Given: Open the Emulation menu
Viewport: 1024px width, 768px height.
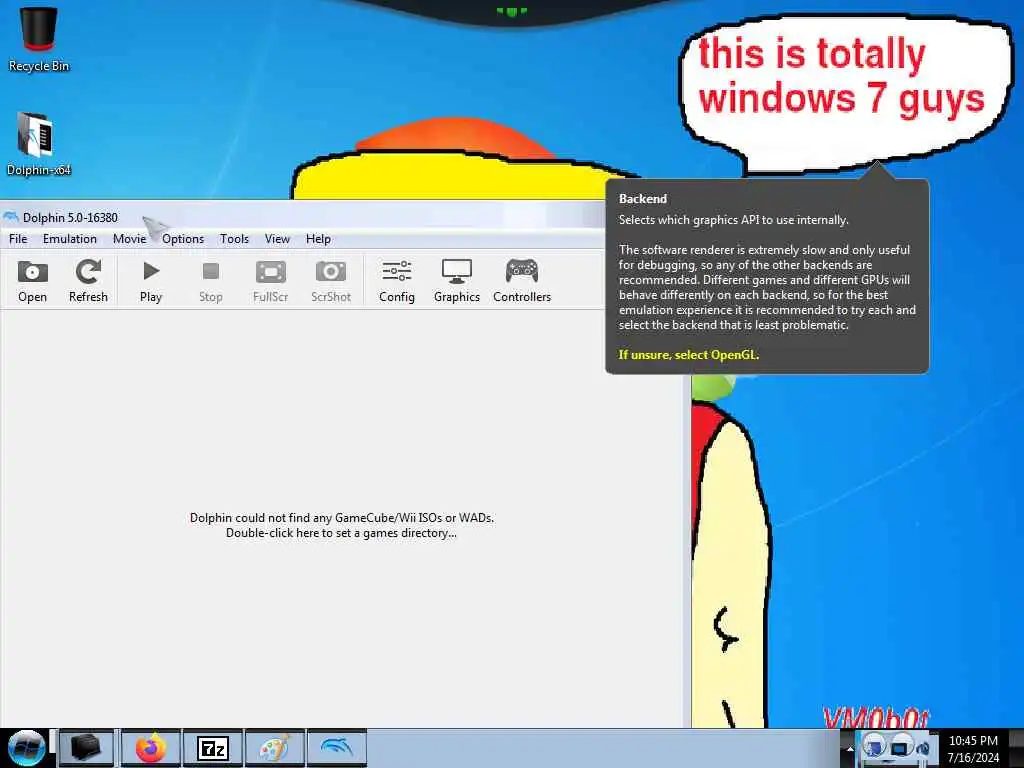Looking at the screenshot, I should (70, 239).
